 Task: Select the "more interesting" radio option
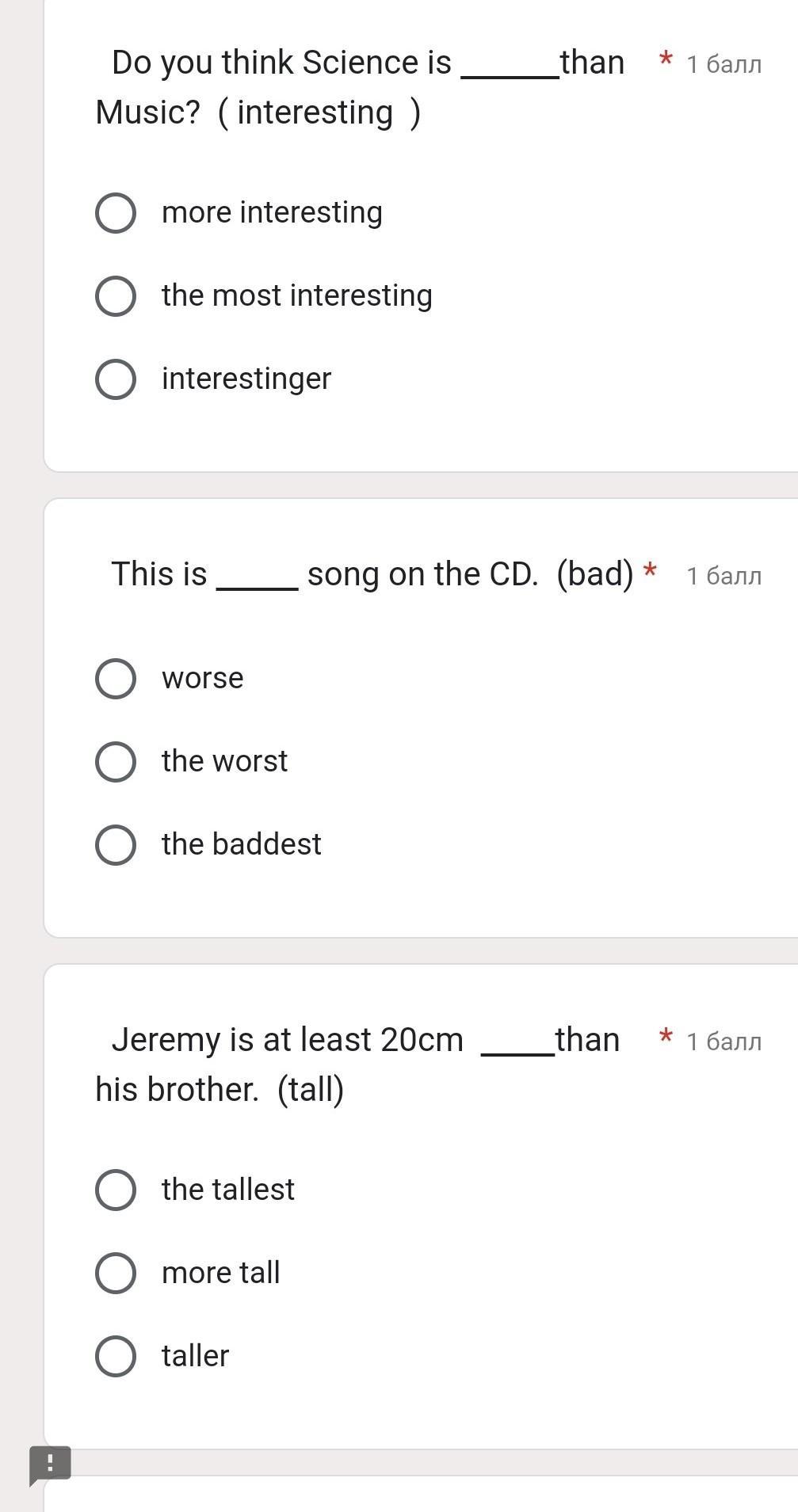(x=116, y=213)
